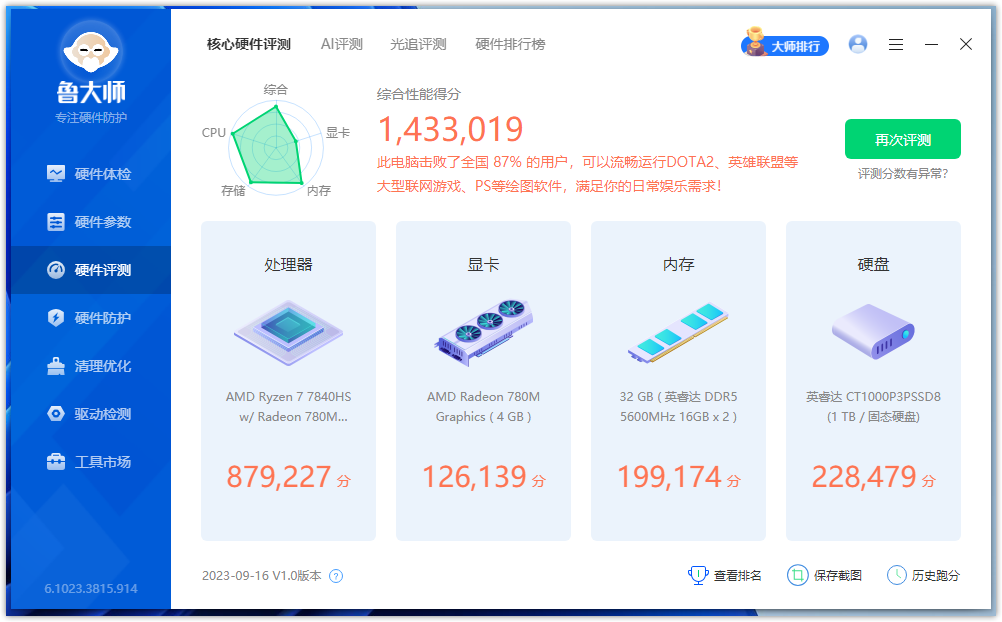Click the 内存 card title
Image resolution: width=1002 pixels, height=622 pixels.
point(678,265)
